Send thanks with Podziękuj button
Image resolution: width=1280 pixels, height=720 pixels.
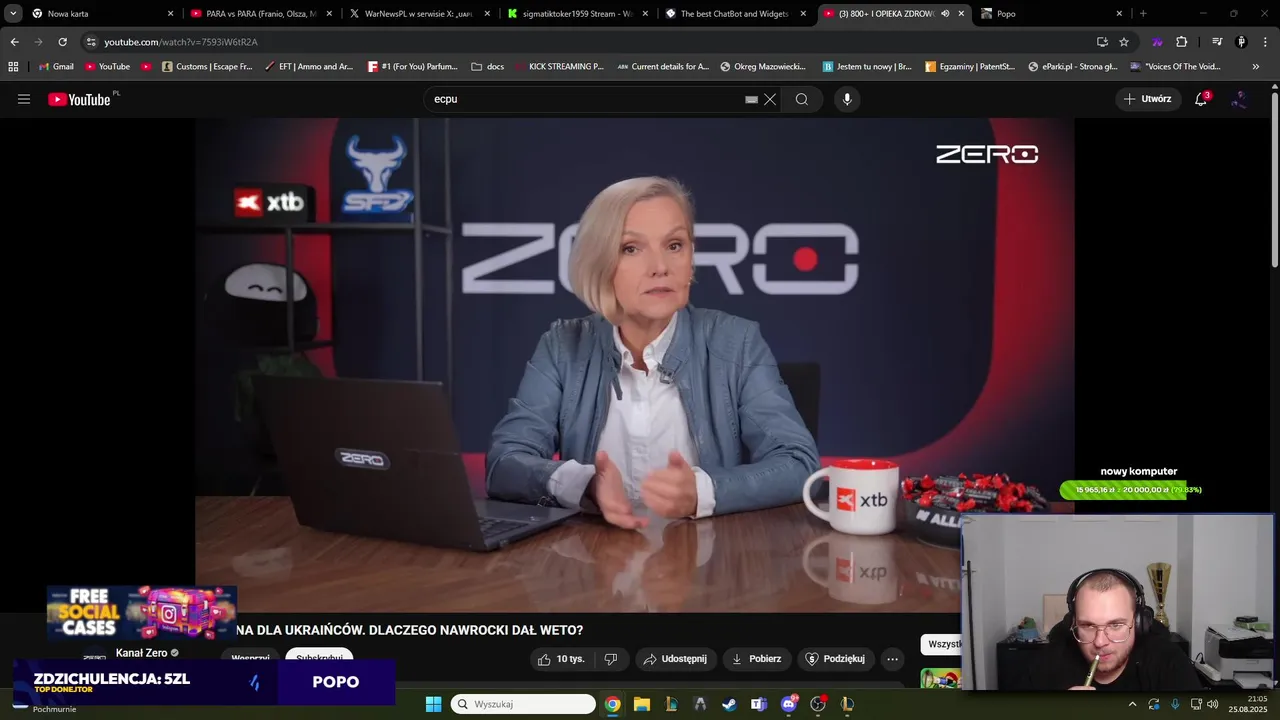(835, 659)
